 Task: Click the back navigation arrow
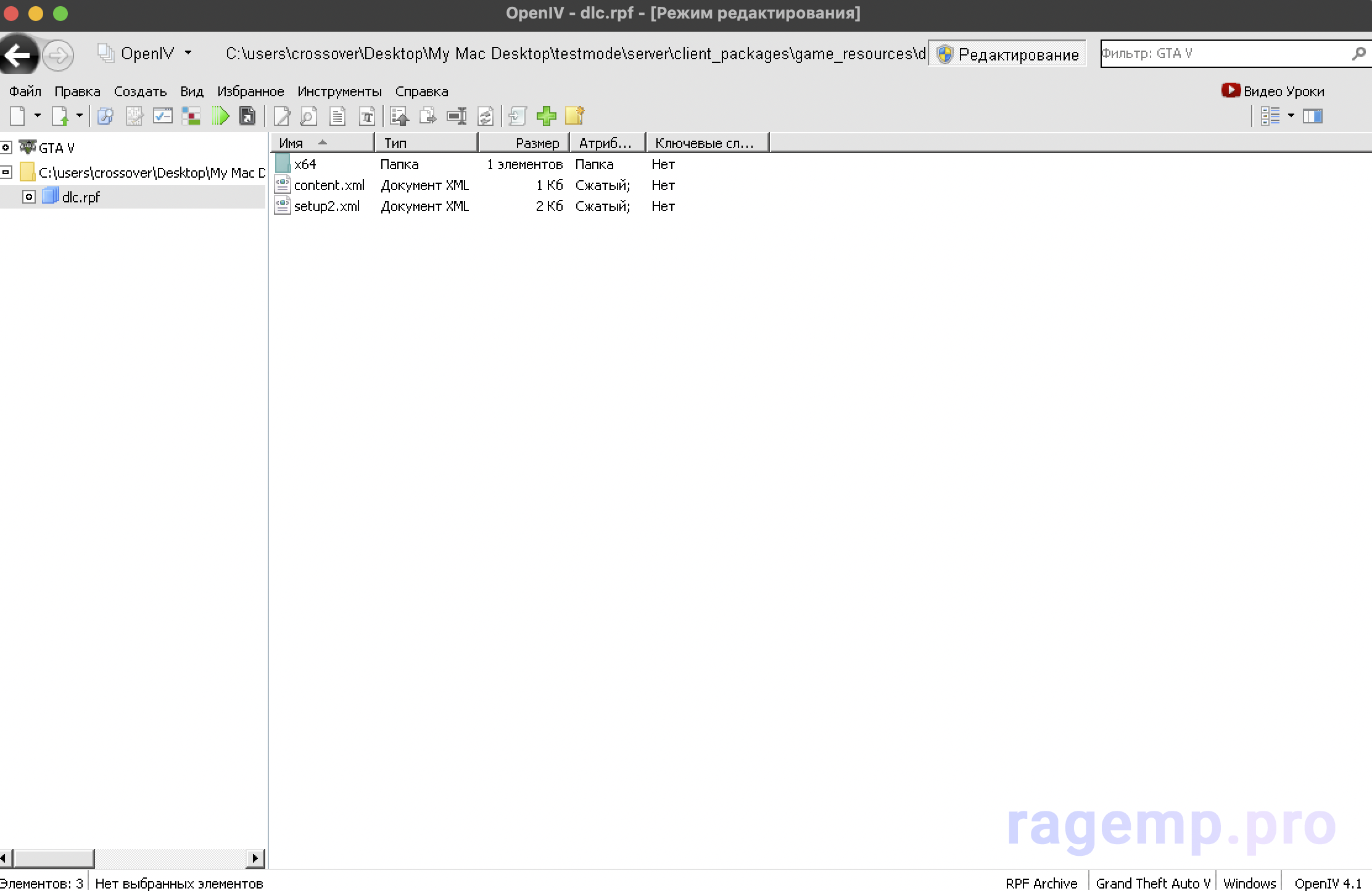coord(19,56)
